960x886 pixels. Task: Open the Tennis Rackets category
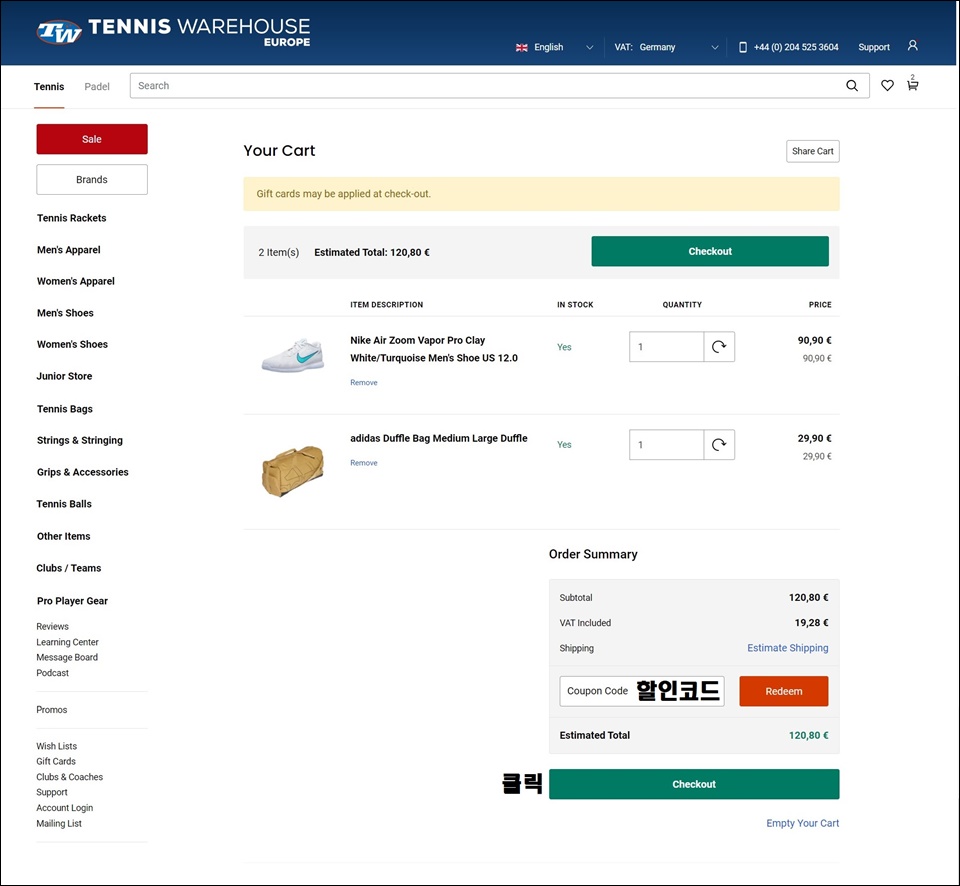[72, 218]
